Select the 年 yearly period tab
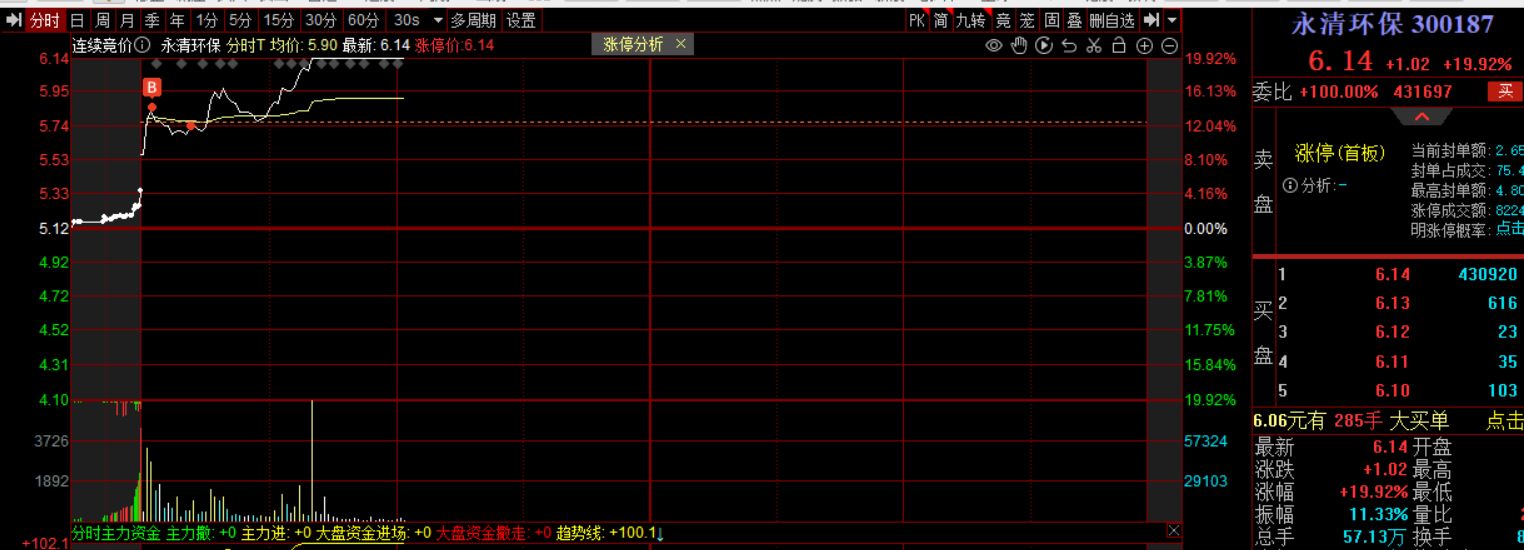The height and width of the screenshot is (550, 1524). click(177, 20)
